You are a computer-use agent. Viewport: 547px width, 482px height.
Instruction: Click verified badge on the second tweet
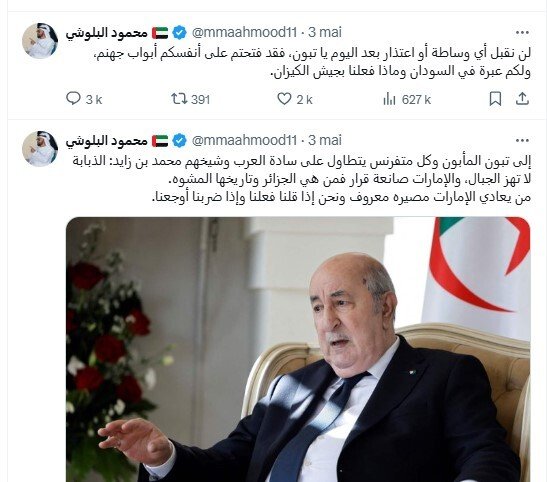(179, 141)
